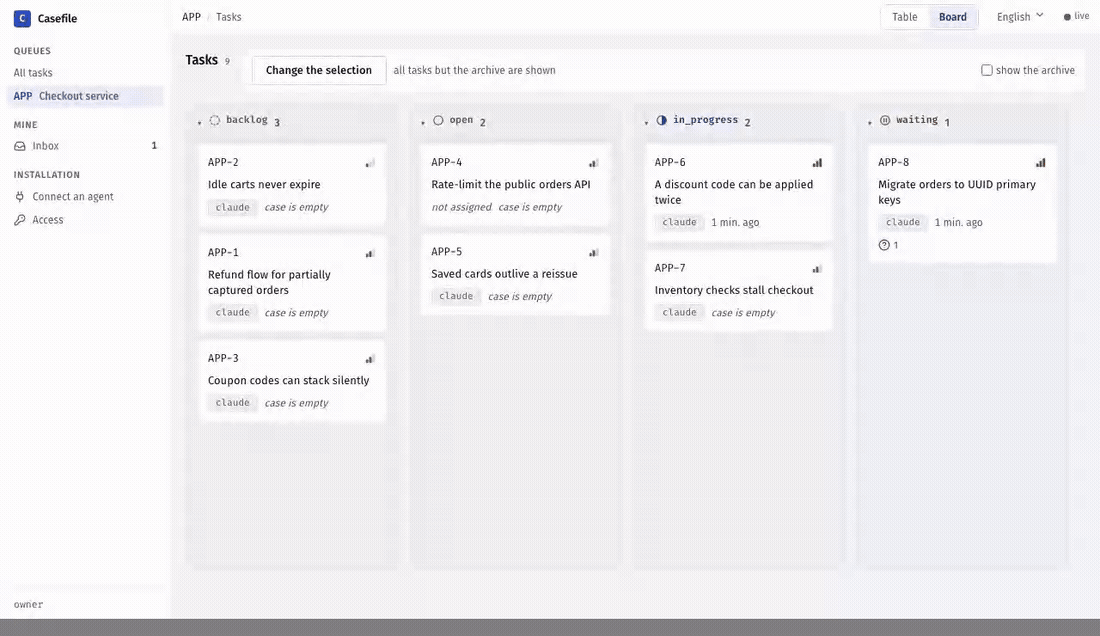Click the waiting pause status icon
This screenshot has height=636, width=1100.
[x=885, y=121]
